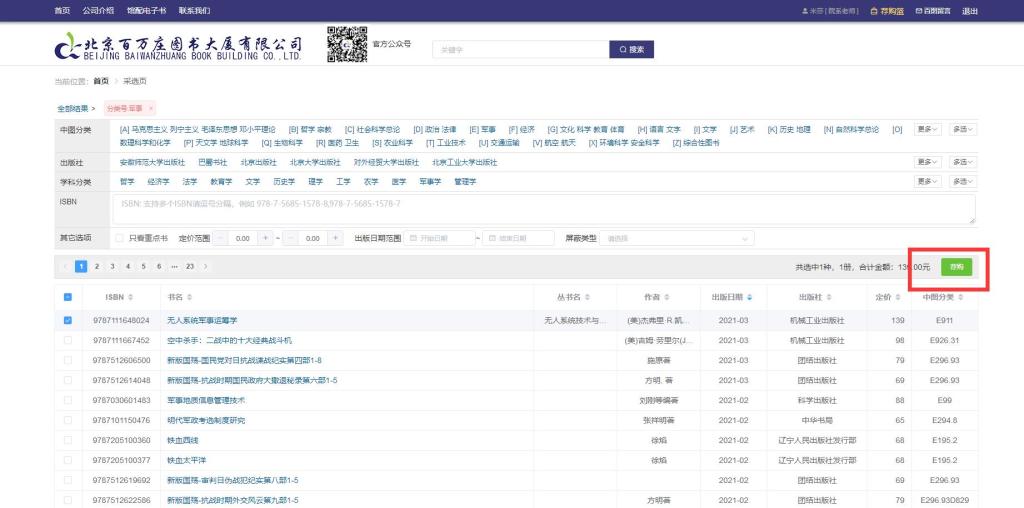1024x508 pixels.
Task: Click the green 荐购 button
Action: point(956,267)
